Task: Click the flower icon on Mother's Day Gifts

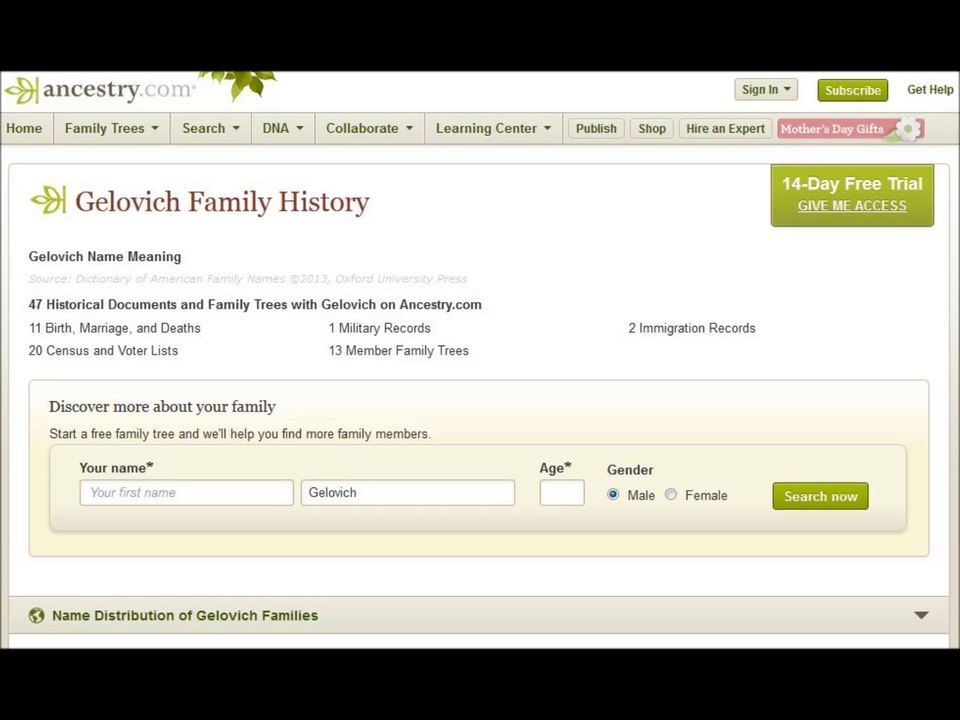Action: 909,129
